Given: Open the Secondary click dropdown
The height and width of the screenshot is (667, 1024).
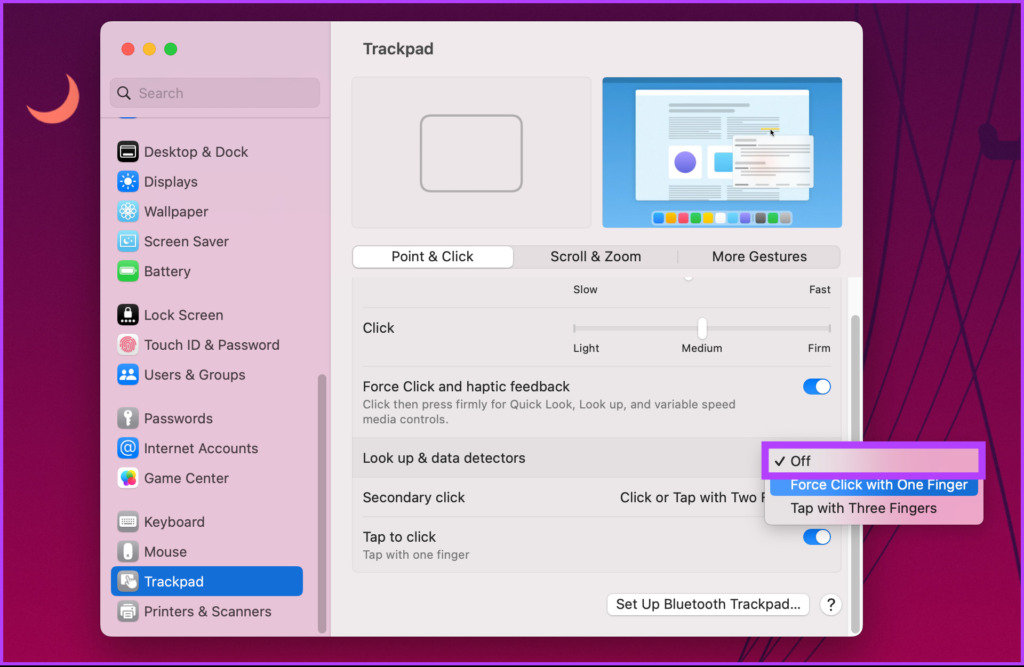Looking at the screenshot, I should (692, 498).
